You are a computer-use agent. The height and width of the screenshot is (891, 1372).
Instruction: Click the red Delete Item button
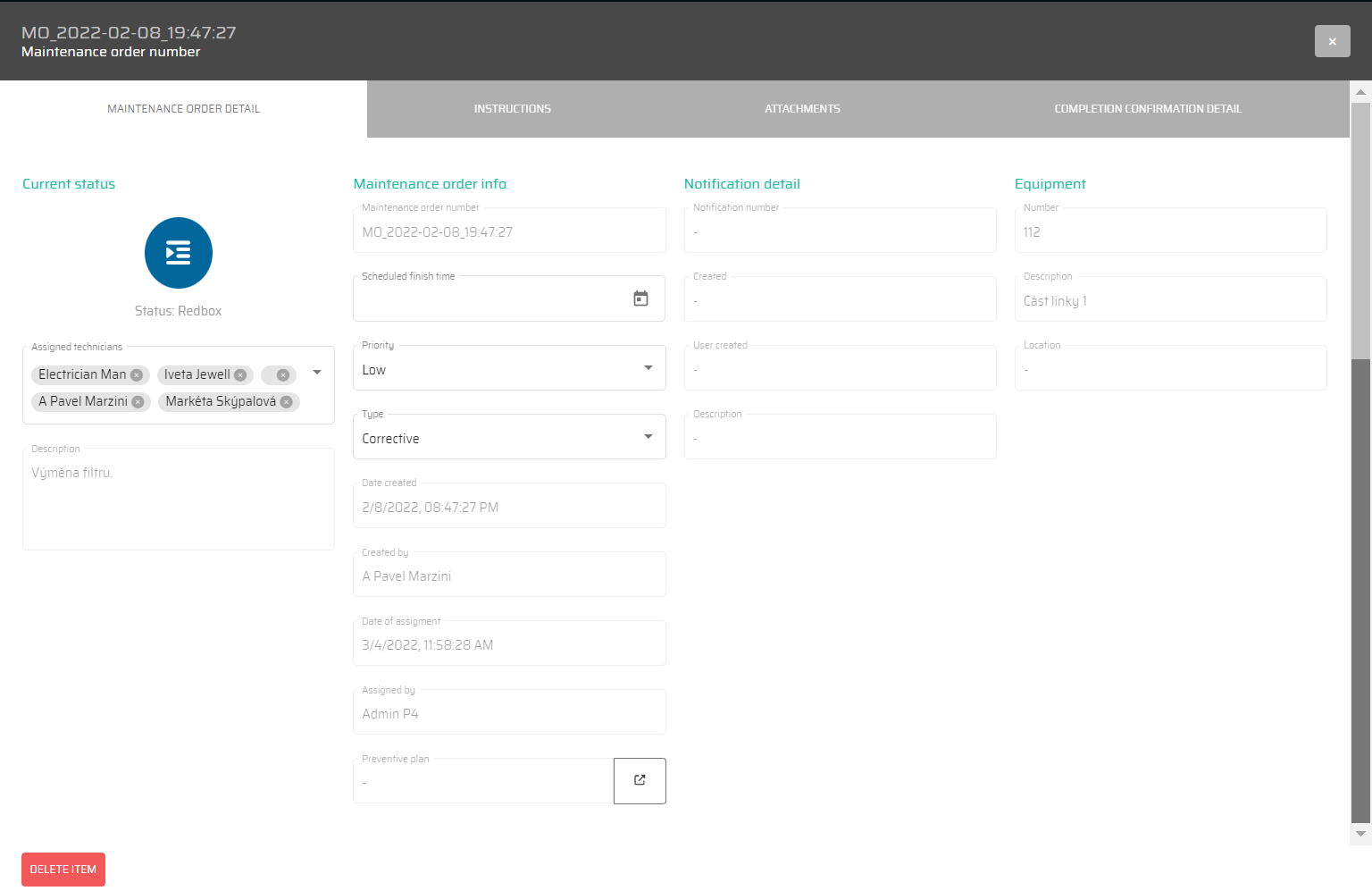63,870
